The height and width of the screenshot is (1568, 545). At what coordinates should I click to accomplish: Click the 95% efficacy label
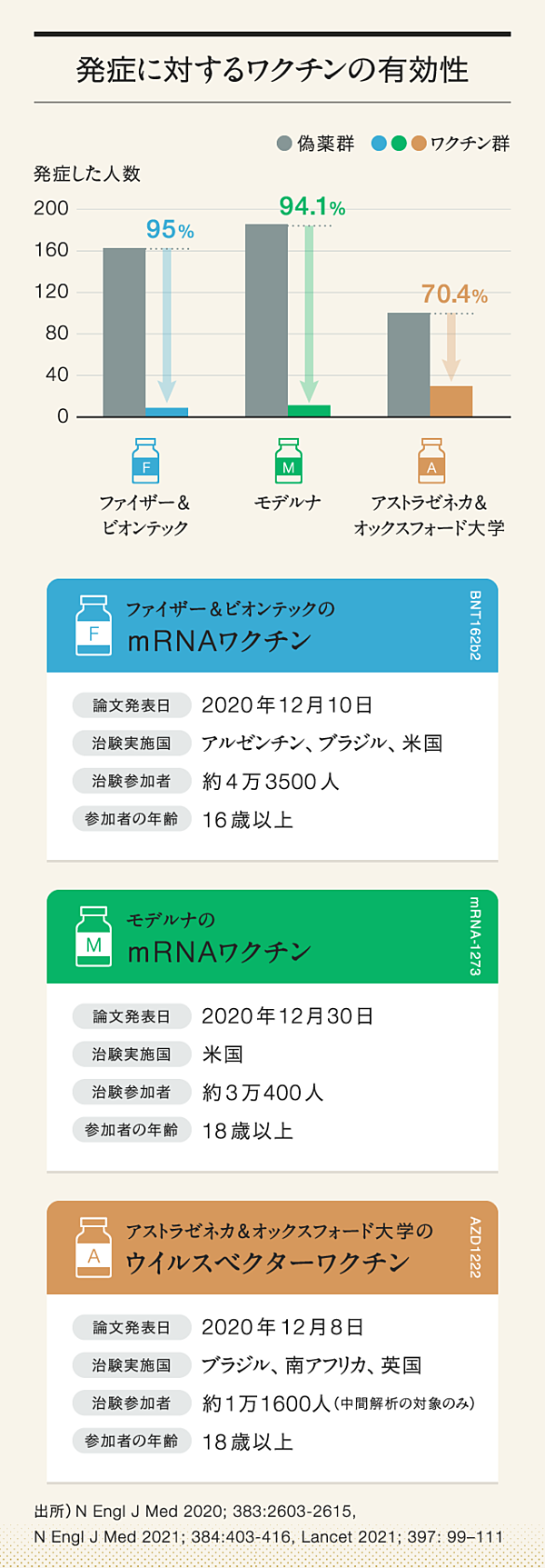[x=170, y=230]
